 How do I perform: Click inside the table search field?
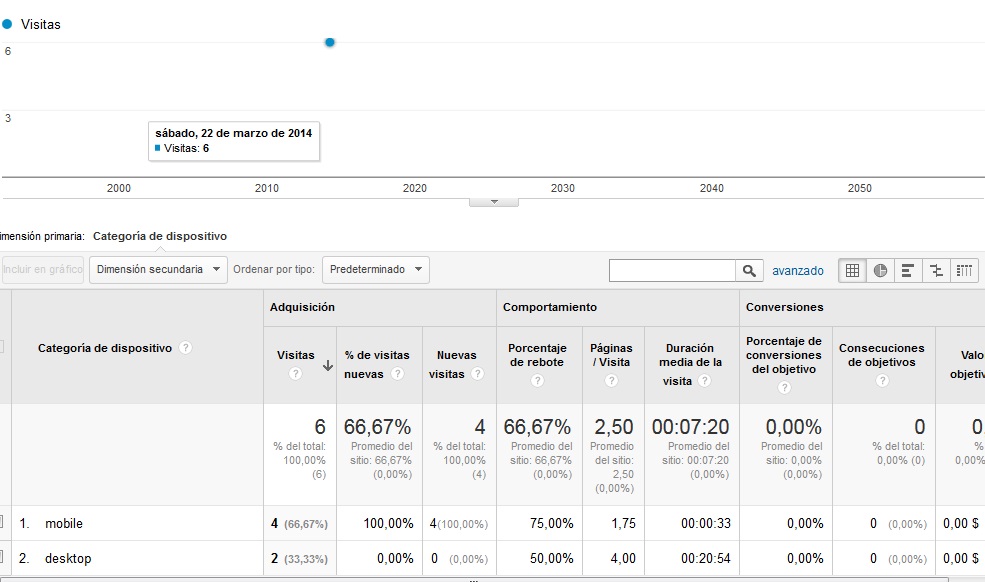pyautogui.click(x=672, y=270)
